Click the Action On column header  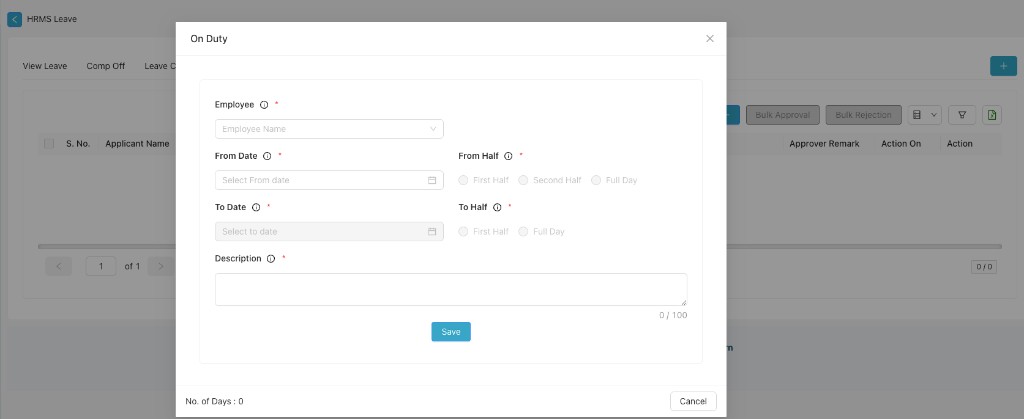pyautogui.click(x=901, y=144)
